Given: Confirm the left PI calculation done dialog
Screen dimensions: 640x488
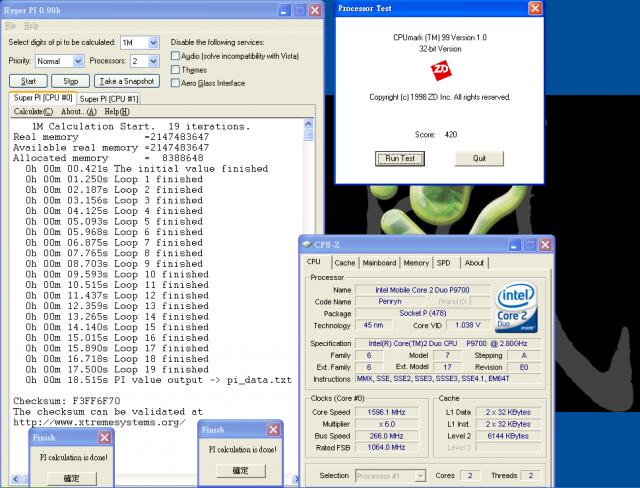Looking at the screenshot, I should (72, 478).
